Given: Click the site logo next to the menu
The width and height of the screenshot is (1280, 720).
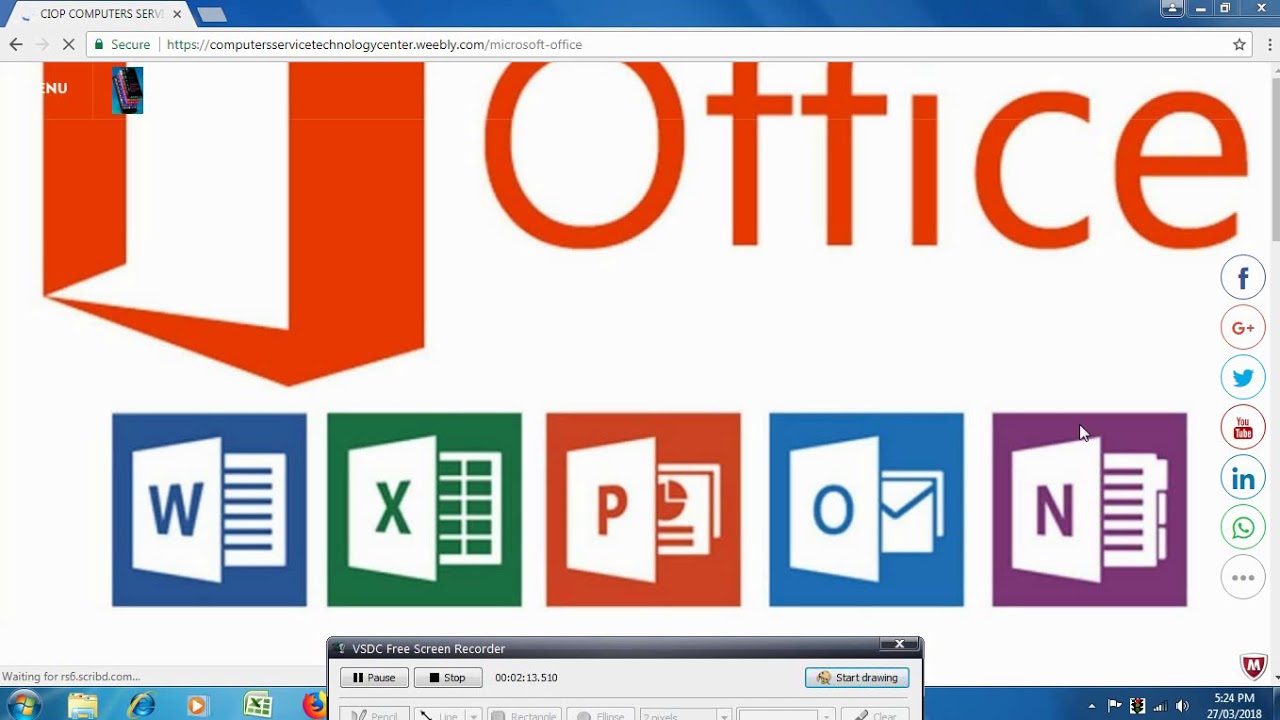Looking at the screenshot, I should 127,90.
